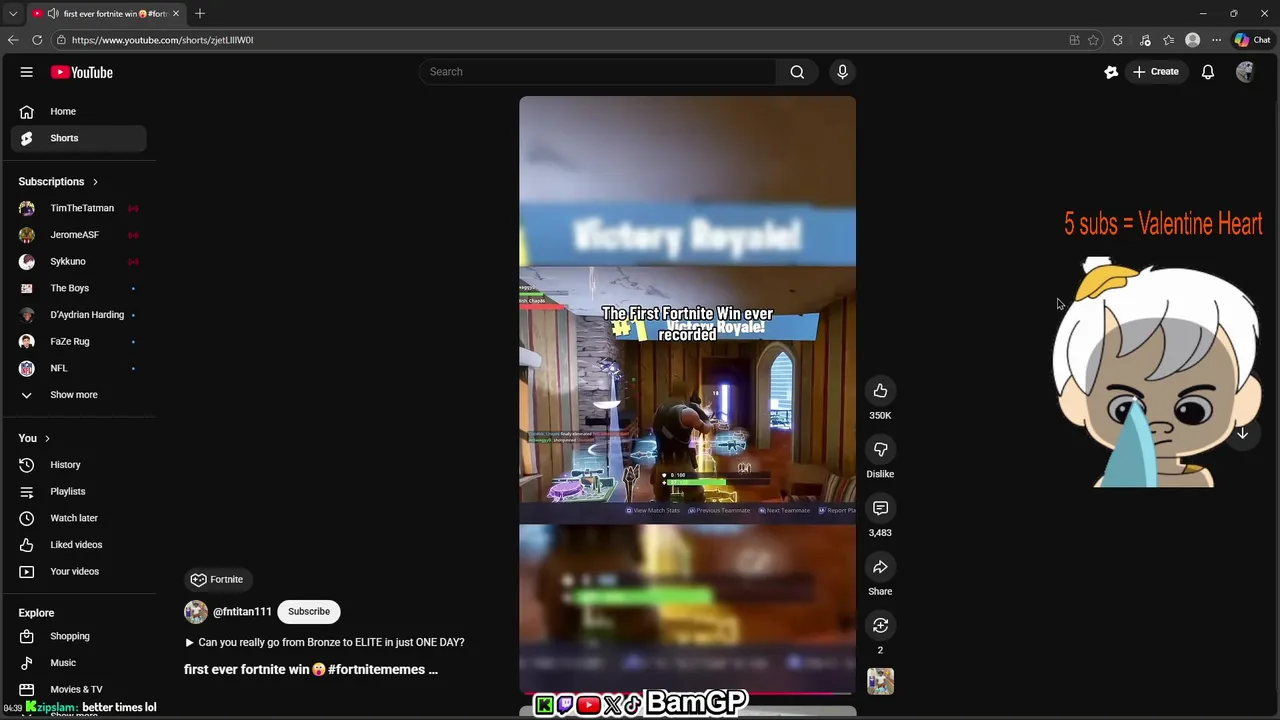
Task: View site information lock icon
Action: click(61, 40)
